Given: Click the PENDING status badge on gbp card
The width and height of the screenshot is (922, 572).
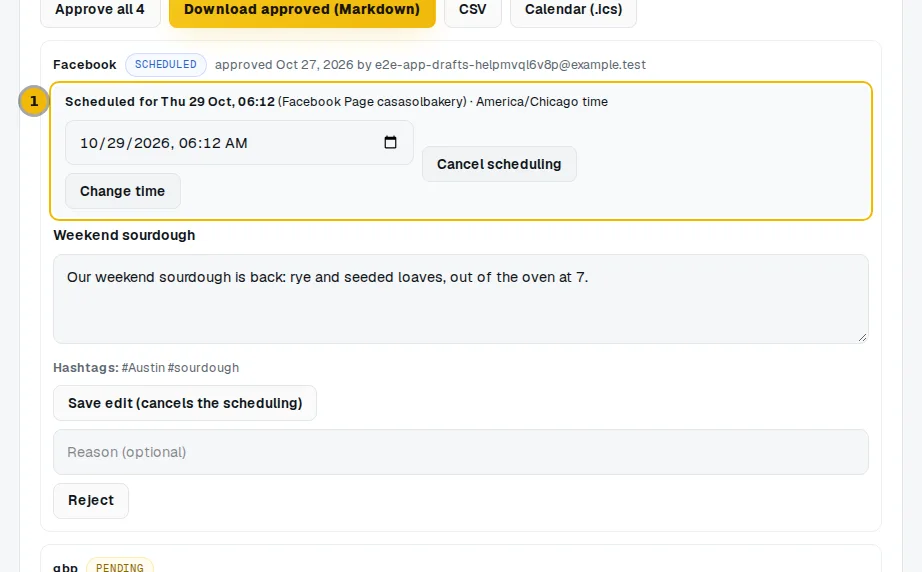Looking at the screenshot, I should click(120, 567).
